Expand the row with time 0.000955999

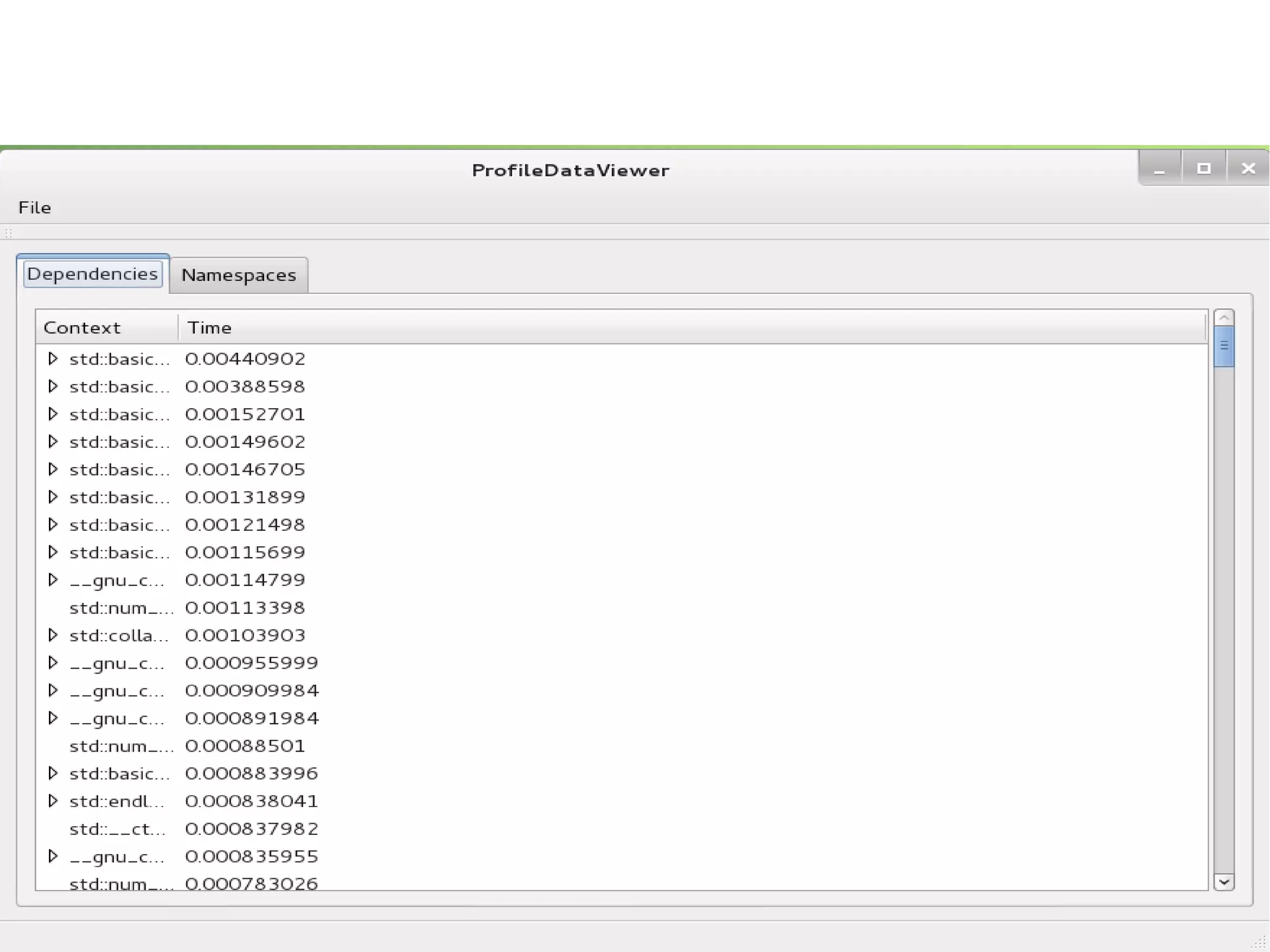point(53,662)
